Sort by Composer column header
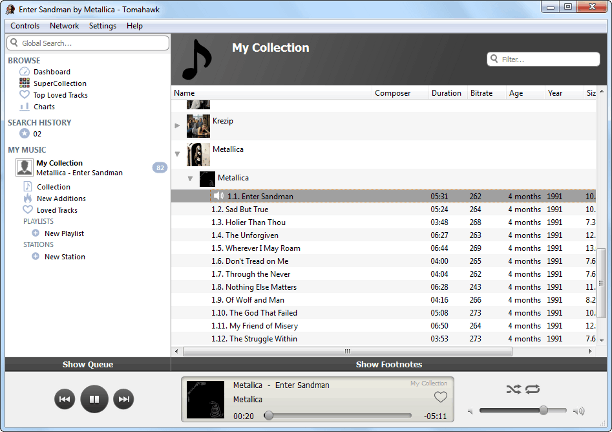Screen dimensions: 612x432 point(400,93)
